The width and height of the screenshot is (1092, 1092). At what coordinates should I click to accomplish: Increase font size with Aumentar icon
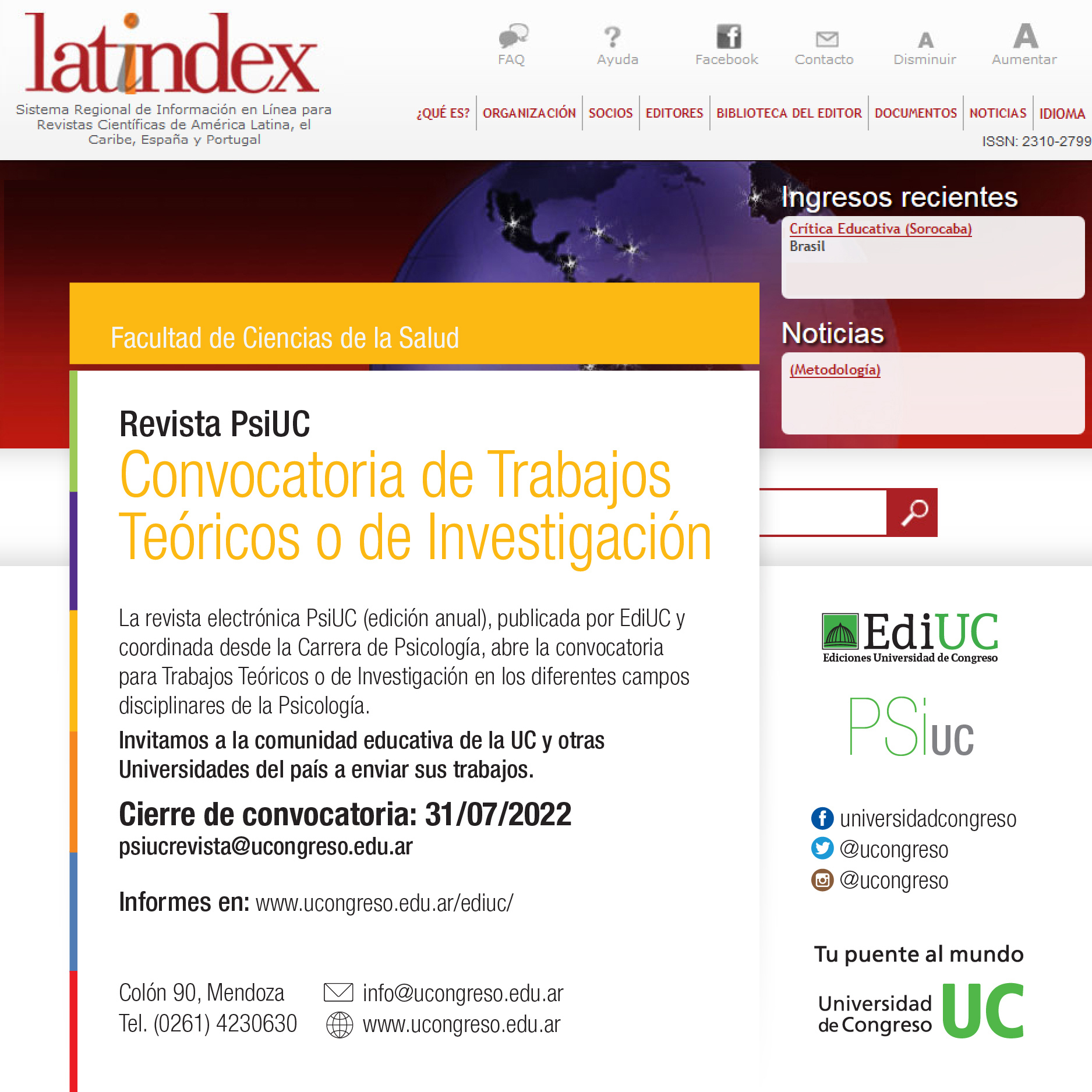coord(1025,36)
